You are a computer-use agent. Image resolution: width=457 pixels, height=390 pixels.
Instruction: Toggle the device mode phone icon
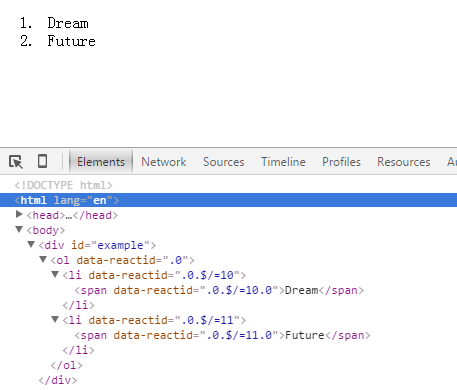(42, 161)
